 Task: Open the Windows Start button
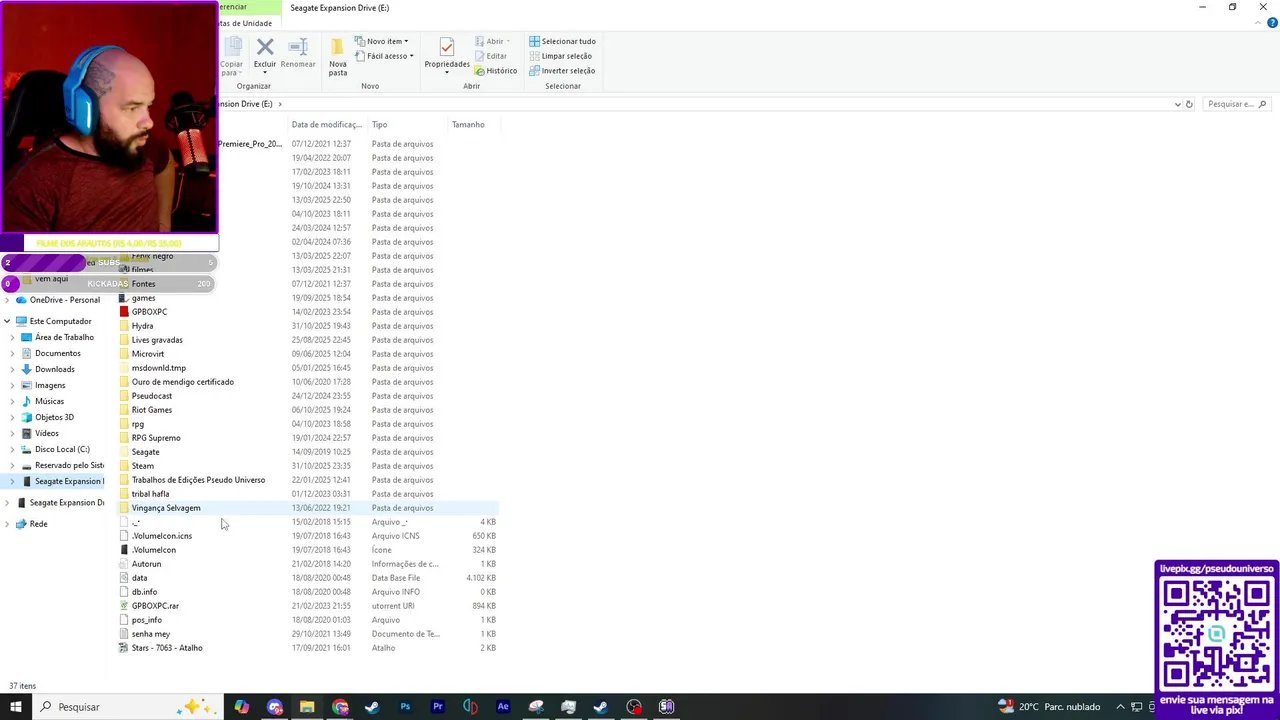(16, 707)
